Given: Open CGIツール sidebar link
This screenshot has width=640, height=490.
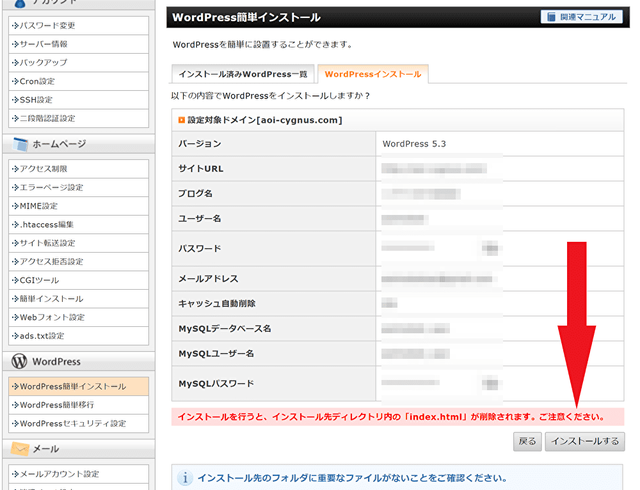Looking at the screenshot, I should click(x=78, y=280).
